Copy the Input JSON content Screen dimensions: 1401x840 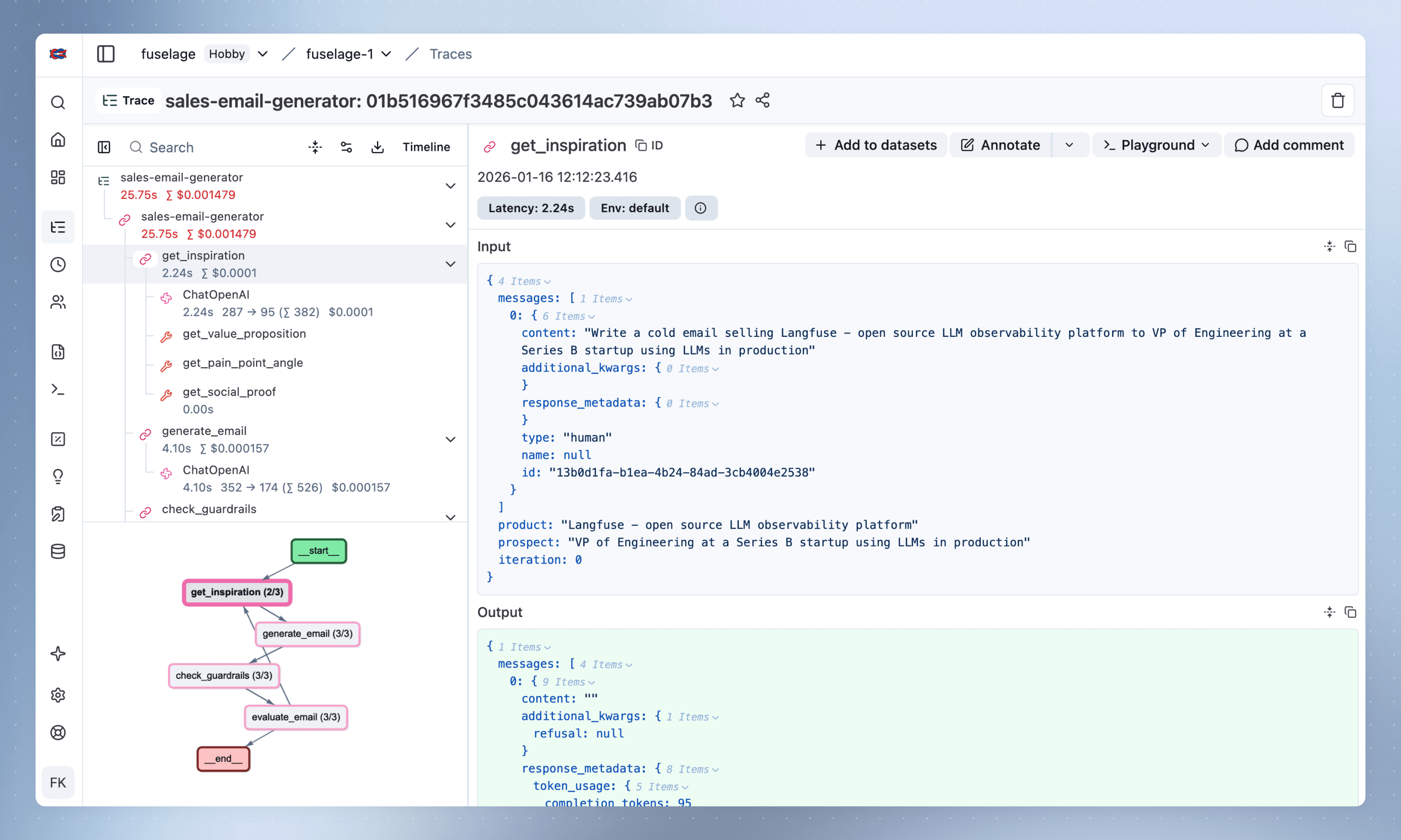click(1351, 246)
